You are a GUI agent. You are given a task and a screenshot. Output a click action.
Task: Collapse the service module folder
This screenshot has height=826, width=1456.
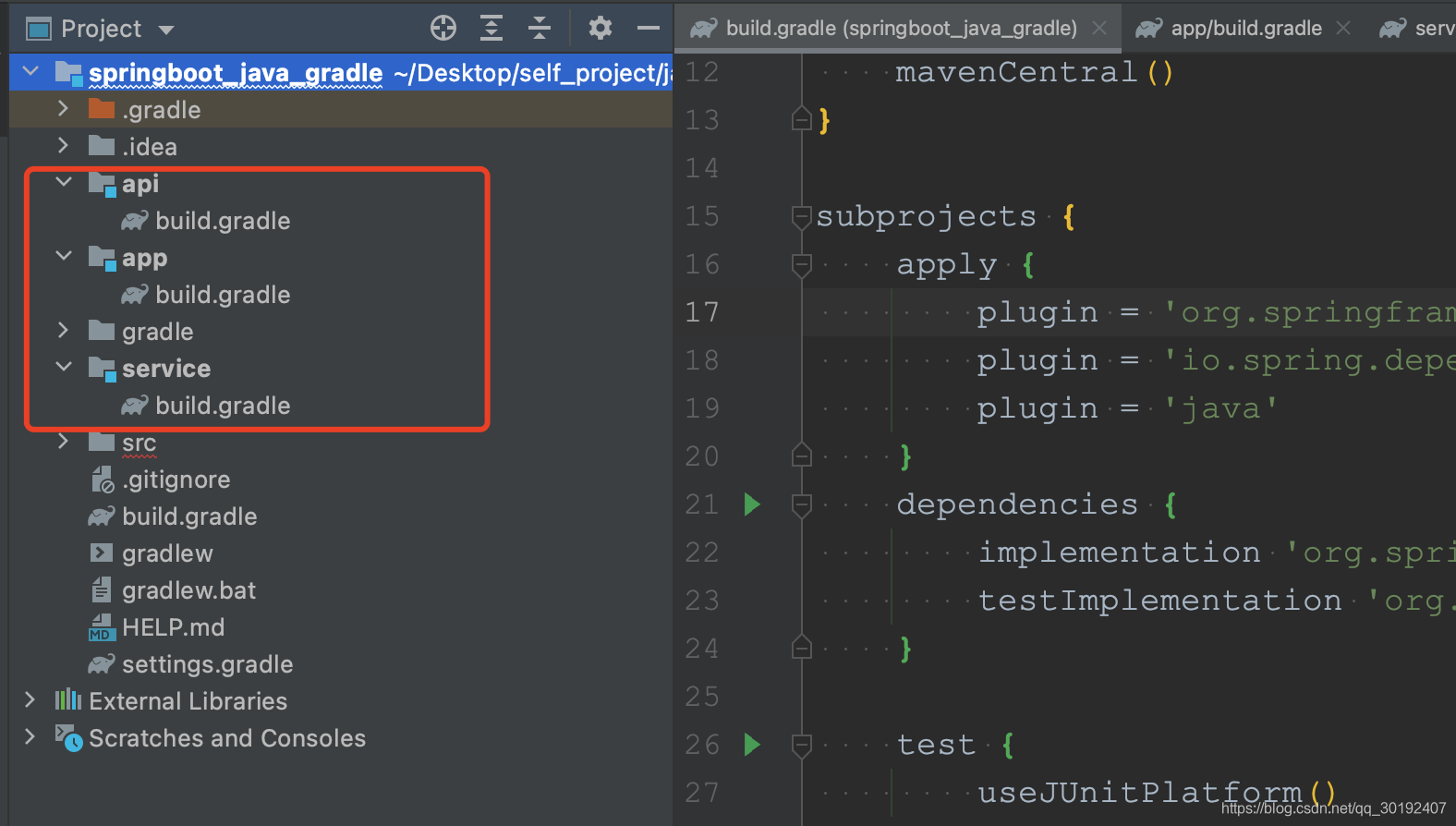pyautogui.click(x=64, y=368)
